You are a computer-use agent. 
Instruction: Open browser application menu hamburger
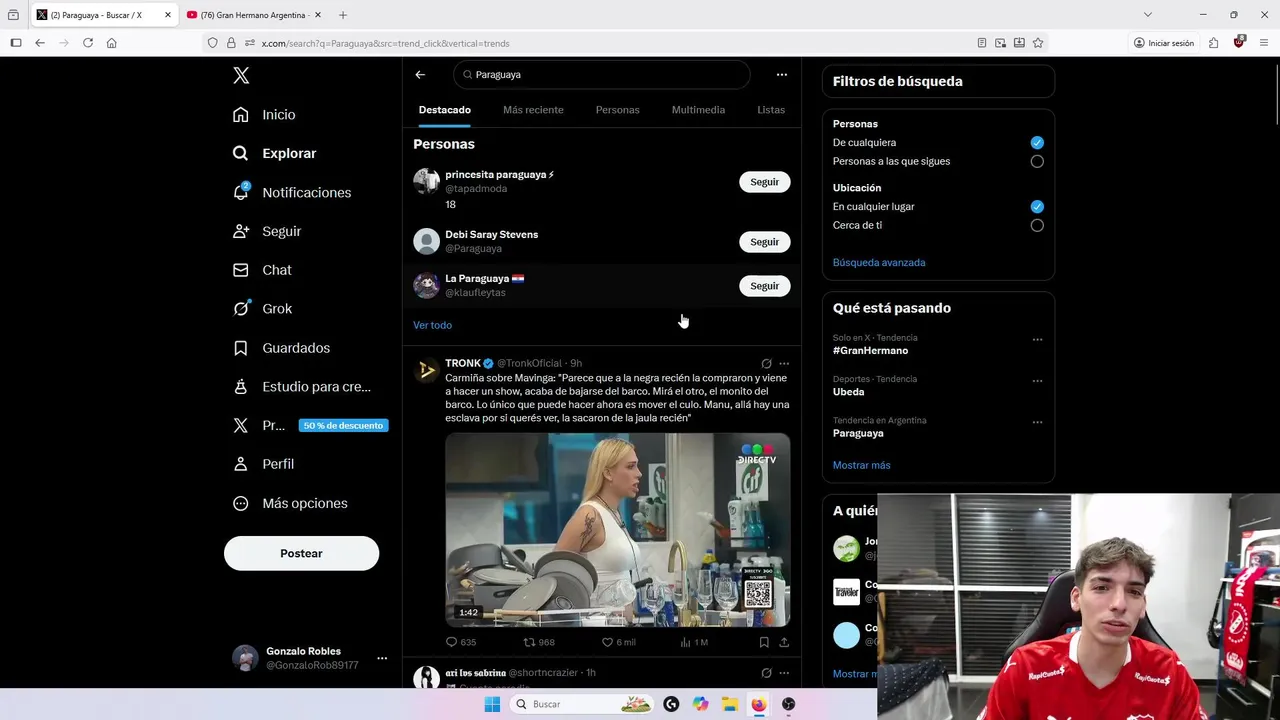(1264, 43)
